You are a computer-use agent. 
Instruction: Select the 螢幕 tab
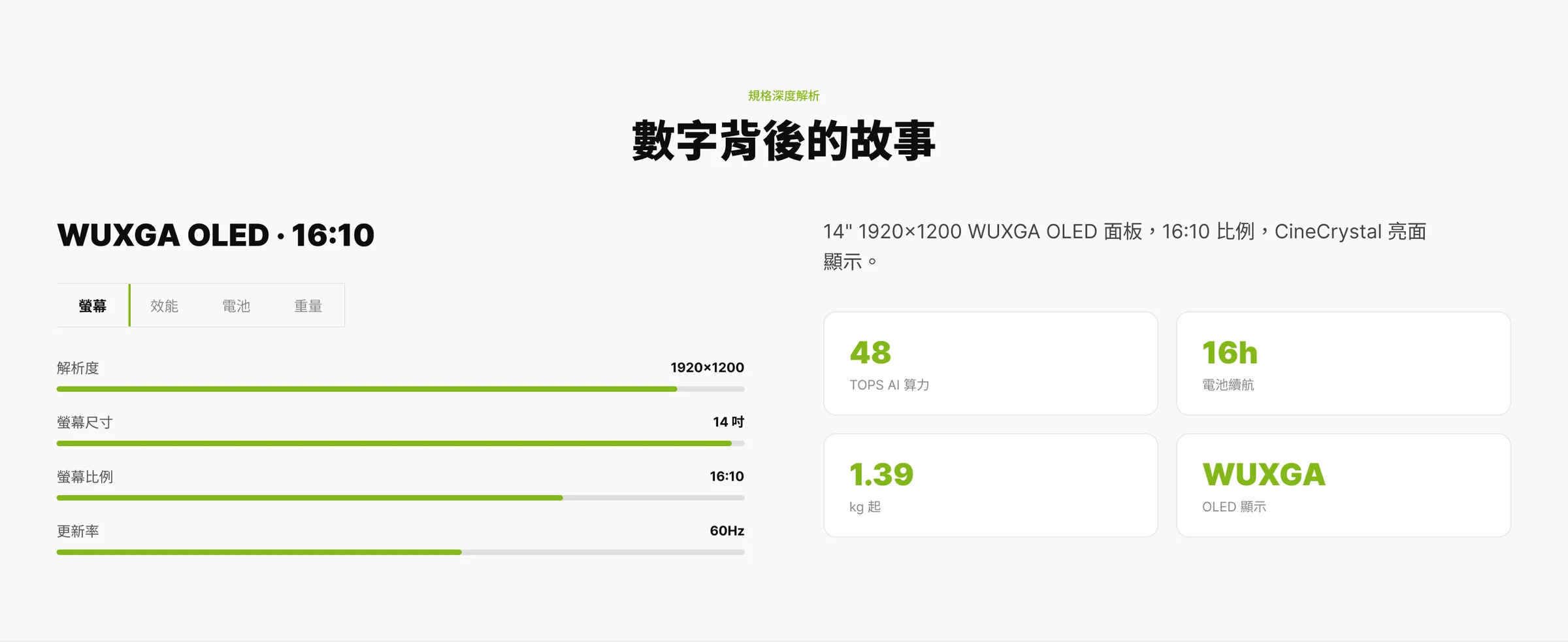pyautogui.click(x=93, y=306)
